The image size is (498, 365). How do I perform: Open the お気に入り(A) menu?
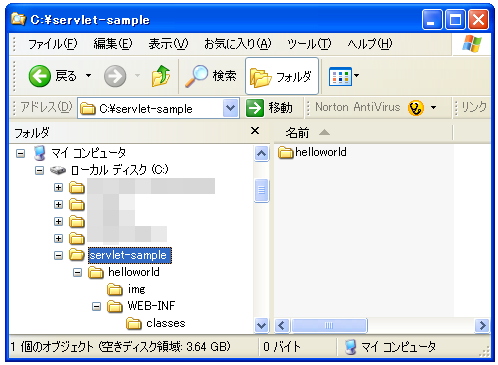238,44
